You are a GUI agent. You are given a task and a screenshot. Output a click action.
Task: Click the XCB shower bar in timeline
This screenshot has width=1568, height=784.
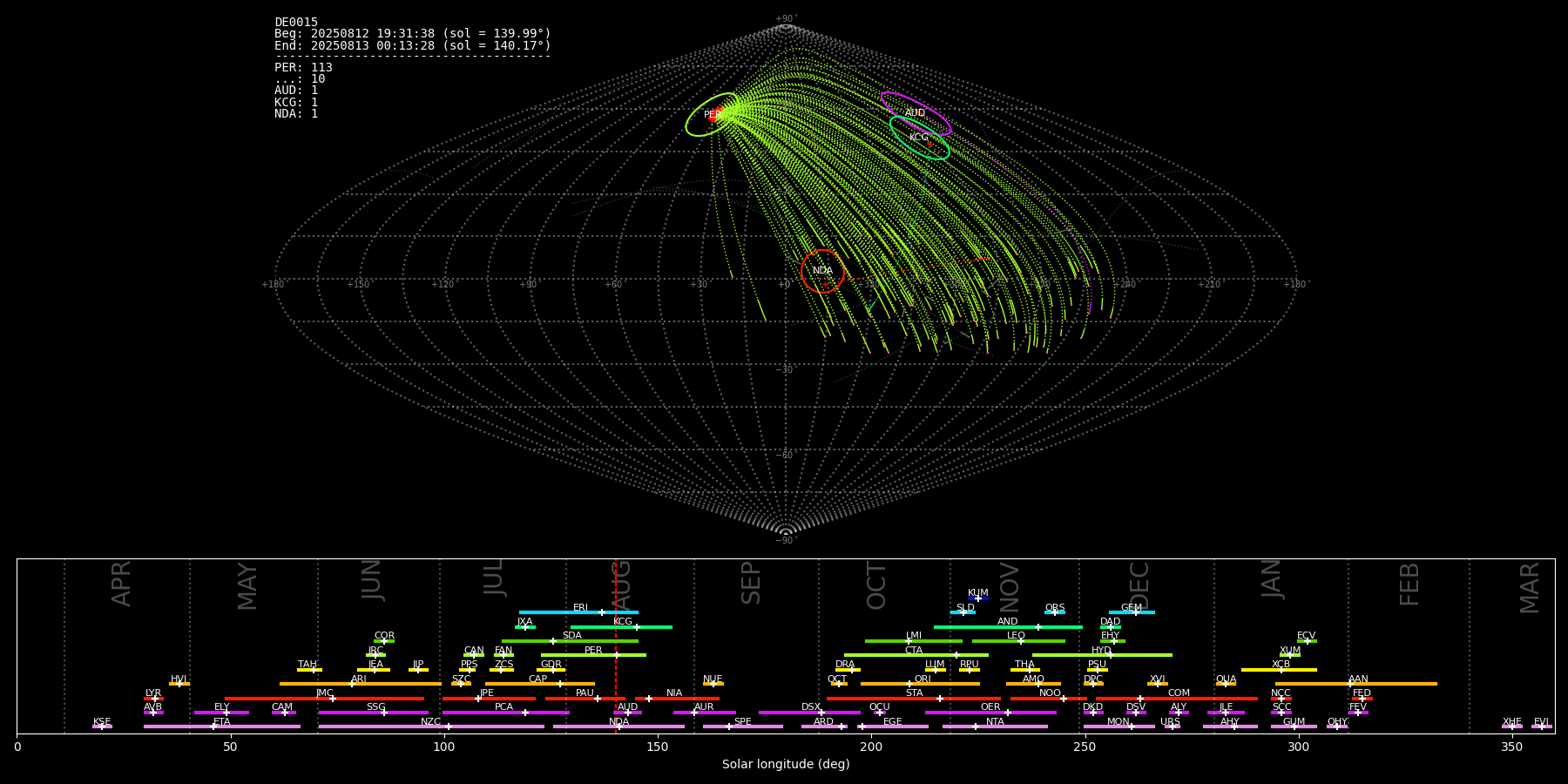1279,670
